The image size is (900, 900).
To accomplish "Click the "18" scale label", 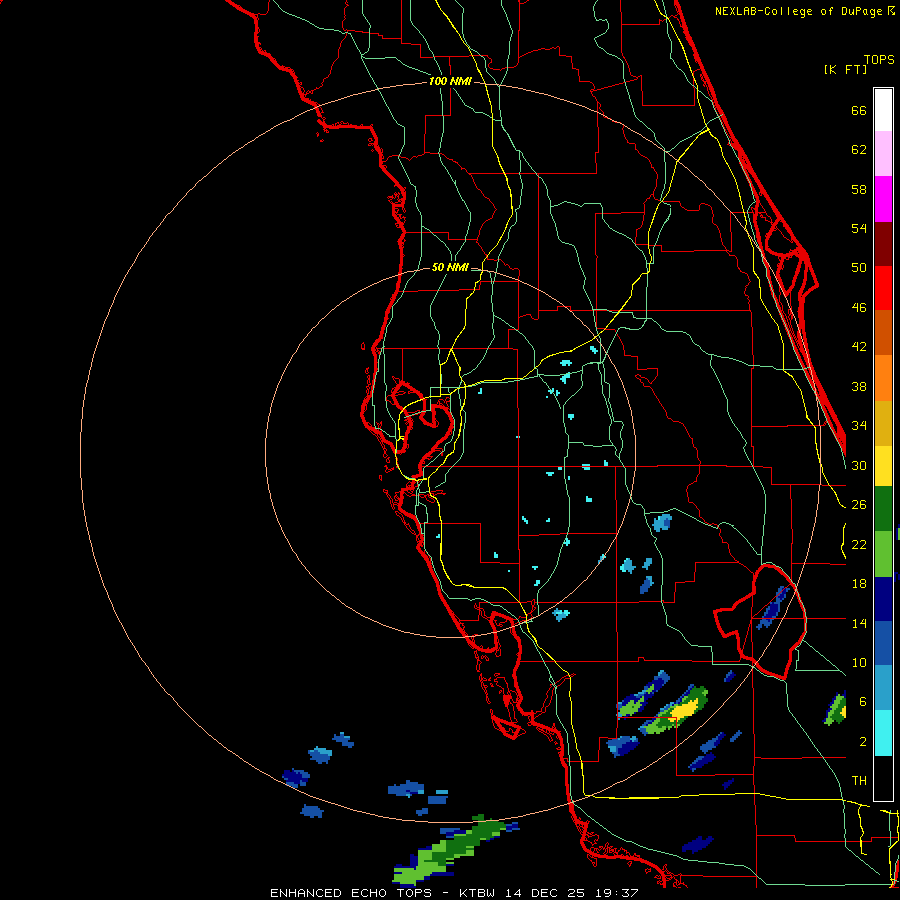I will click(859, 584).
